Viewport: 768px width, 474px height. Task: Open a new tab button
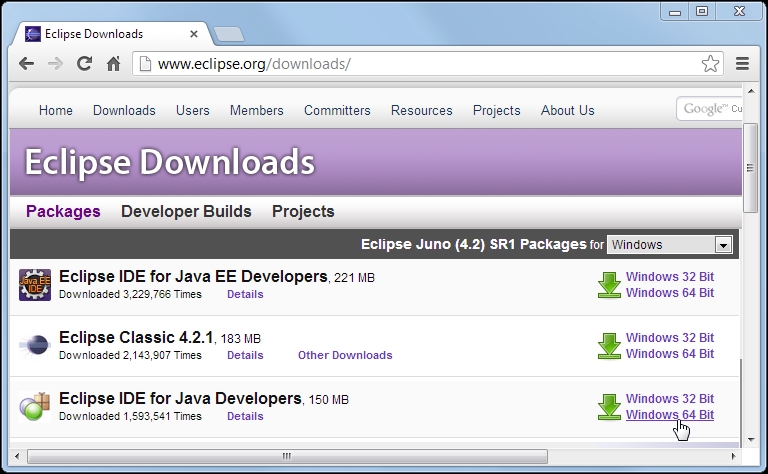(x=229, y=34)
